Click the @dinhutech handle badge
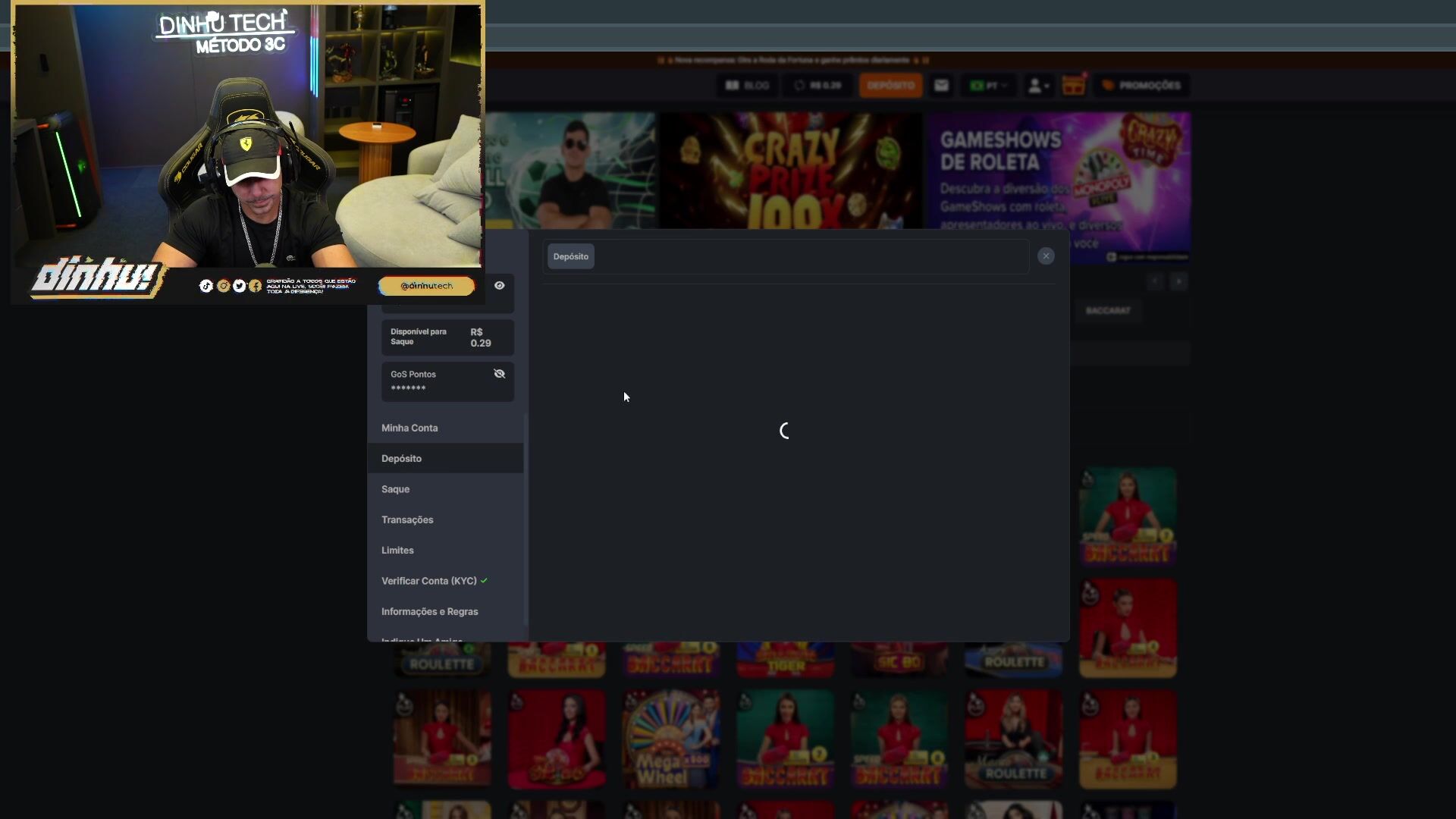The image size is (1456, 819). tap(426, 286)
